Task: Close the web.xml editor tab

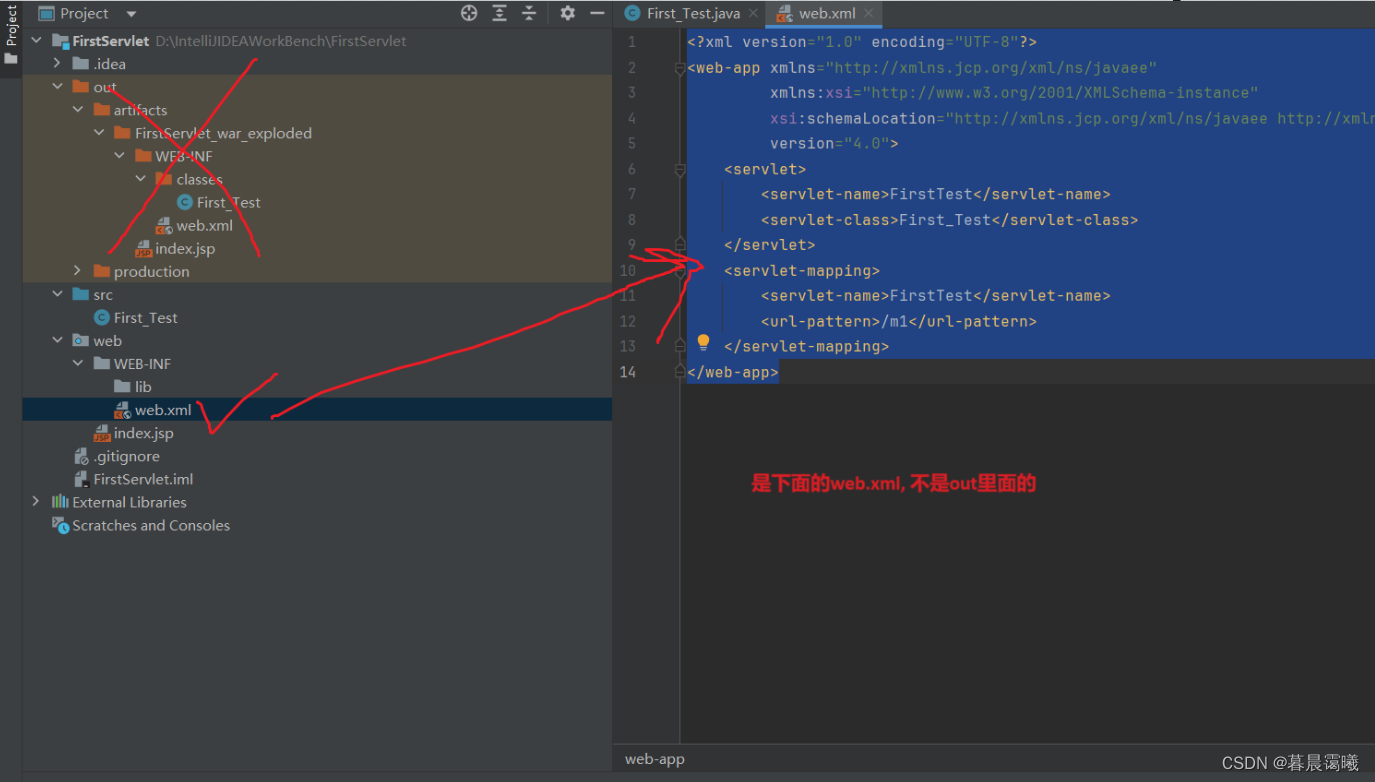Action: point(869,13)
